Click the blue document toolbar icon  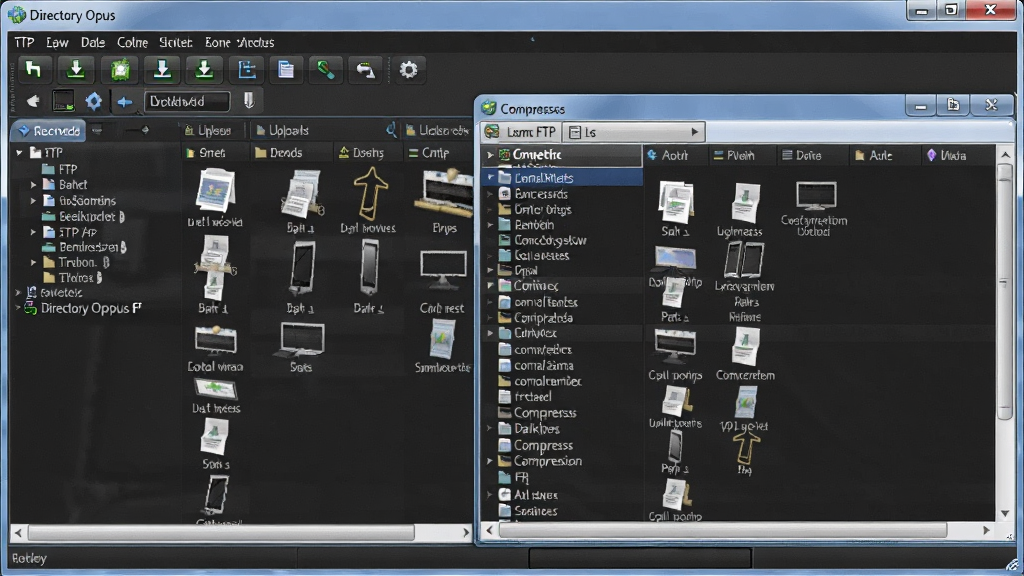(286, 69)
